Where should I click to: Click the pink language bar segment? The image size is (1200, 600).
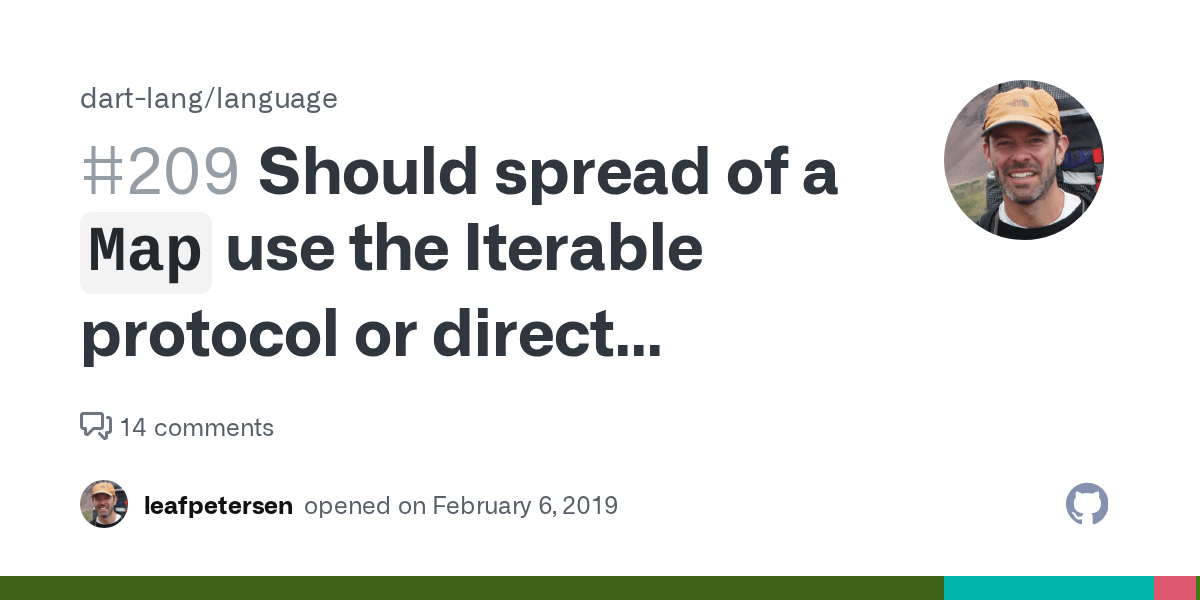tap(1175, 588)
